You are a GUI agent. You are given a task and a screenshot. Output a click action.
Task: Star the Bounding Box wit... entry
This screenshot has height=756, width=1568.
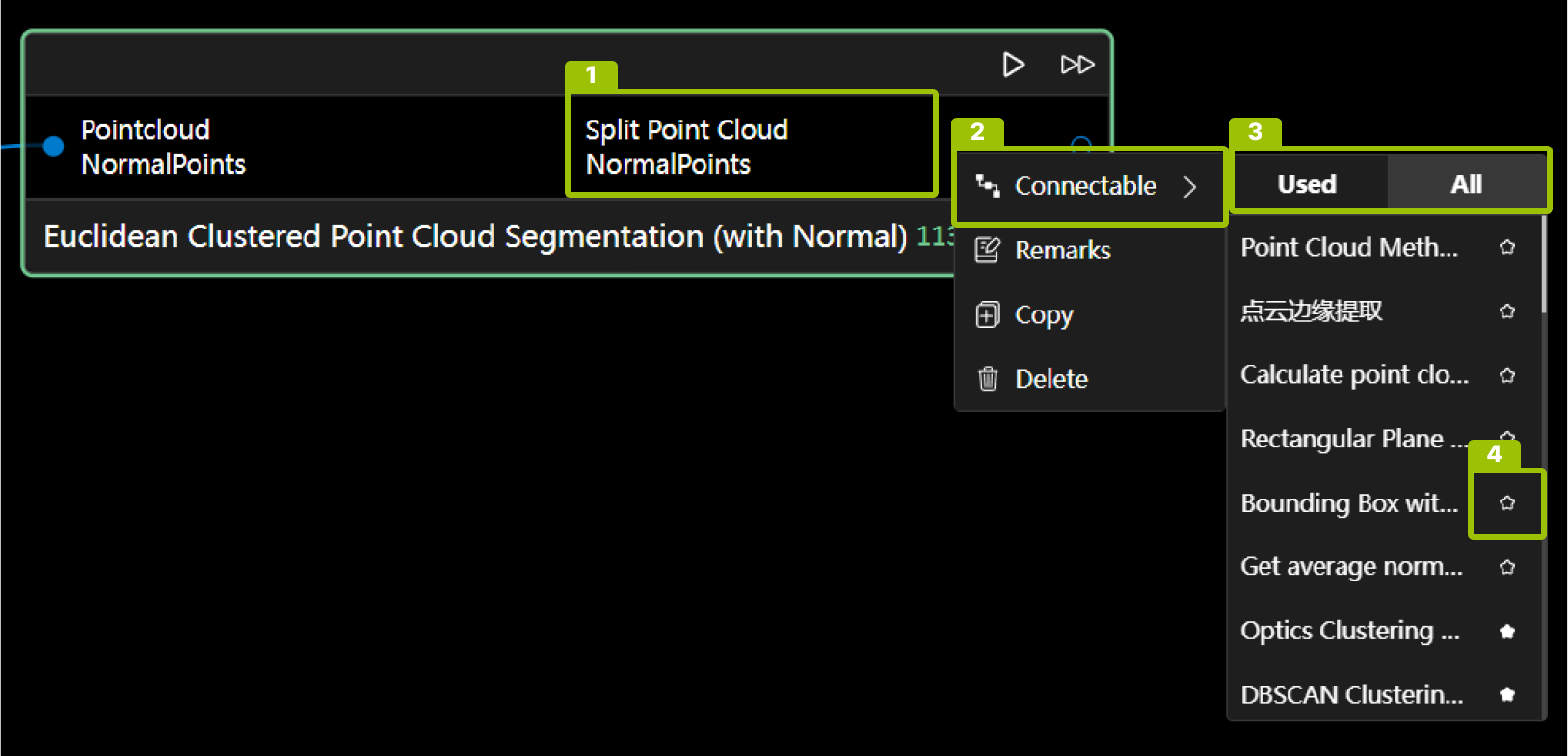(1507, 503)
